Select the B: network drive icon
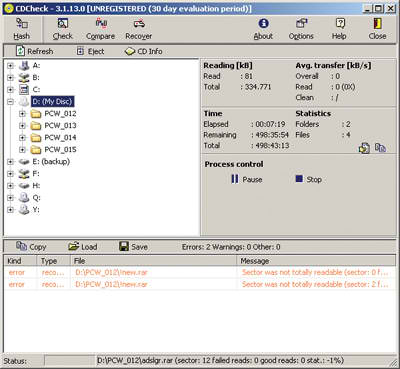 pyautogui.click(x=24, y=77)
